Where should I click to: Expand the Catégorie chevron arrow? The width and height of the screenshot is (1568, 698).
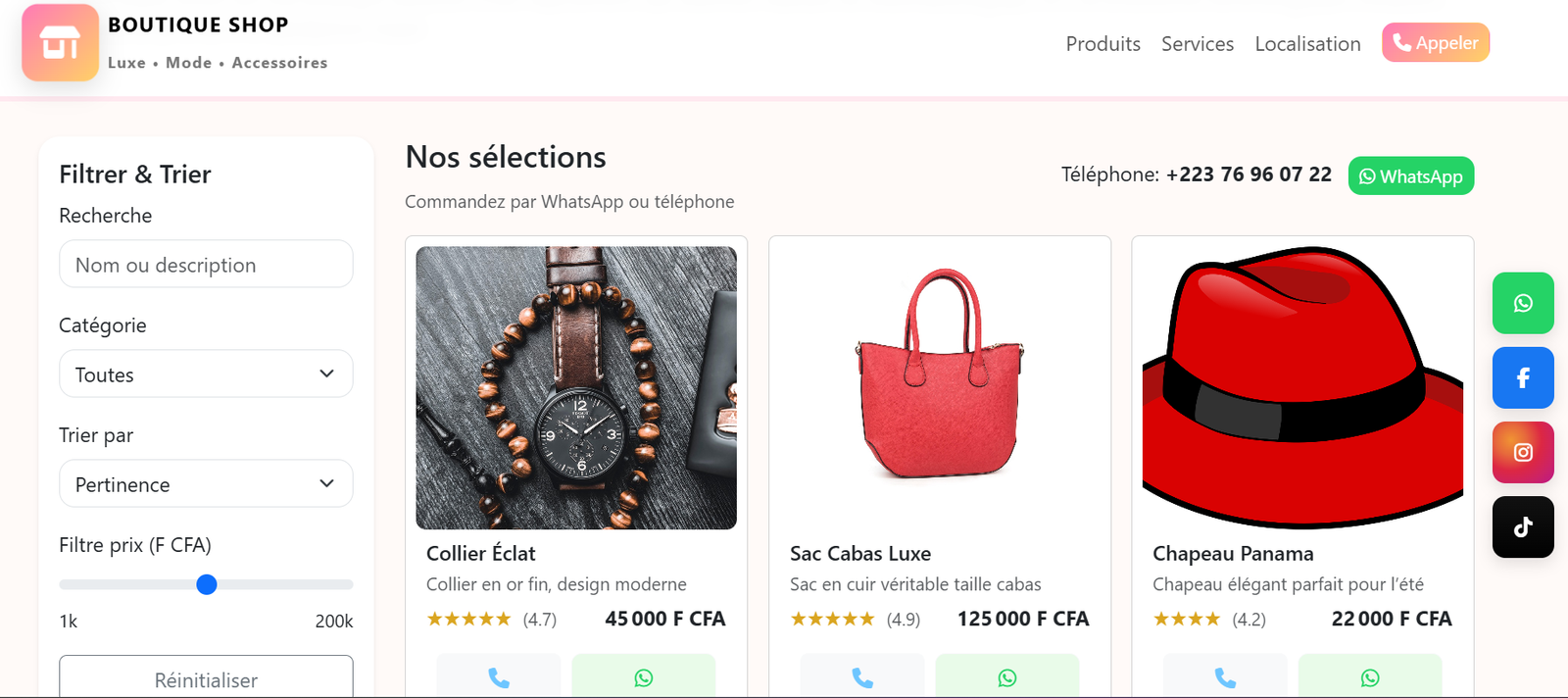(327, 374)
